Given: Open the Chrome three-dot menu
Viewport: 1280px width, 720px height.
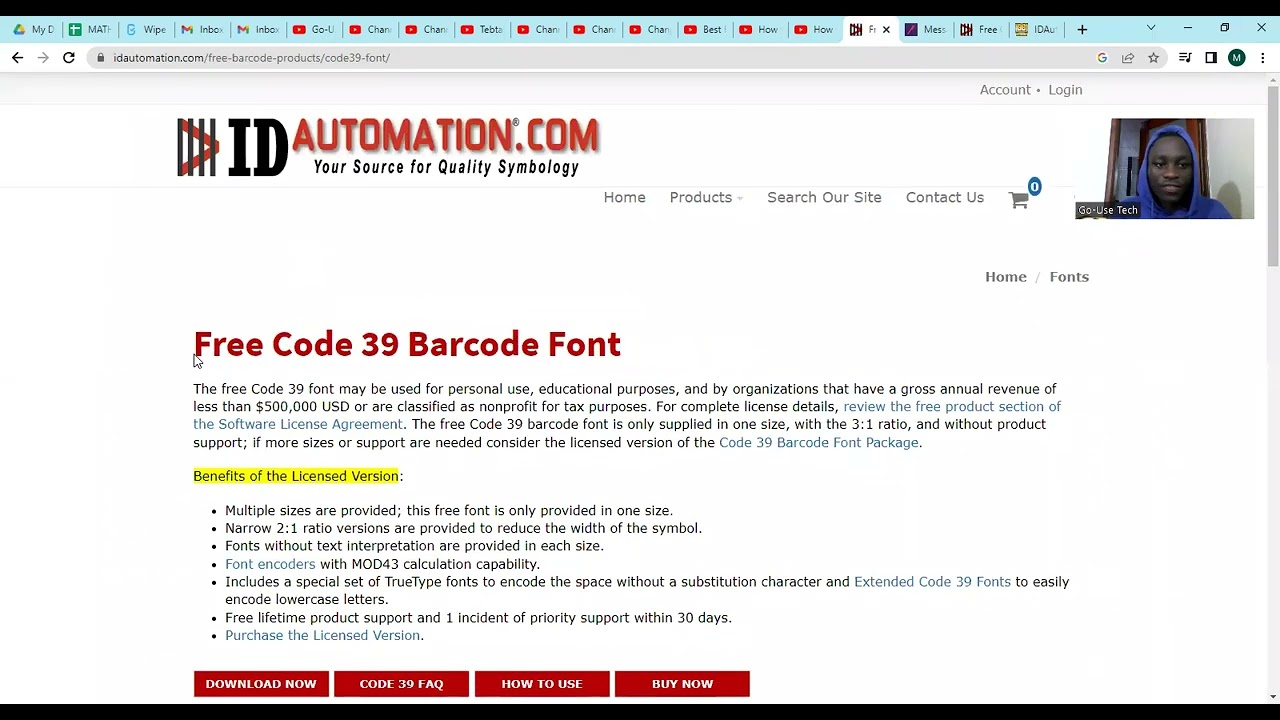Looking at the screenshot, I should (x=1263, y=58).
